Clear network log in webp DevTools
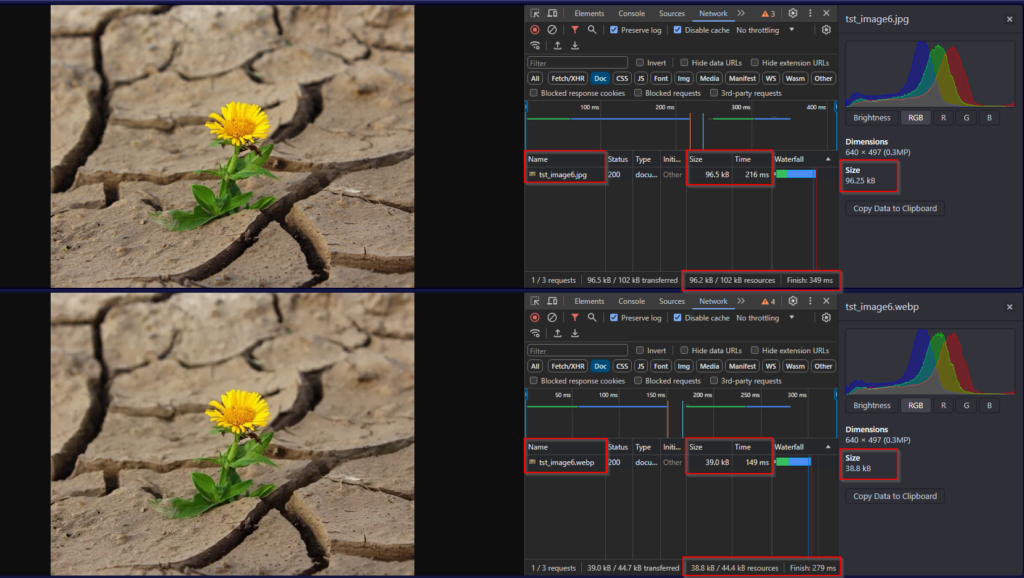 point(552,317)
